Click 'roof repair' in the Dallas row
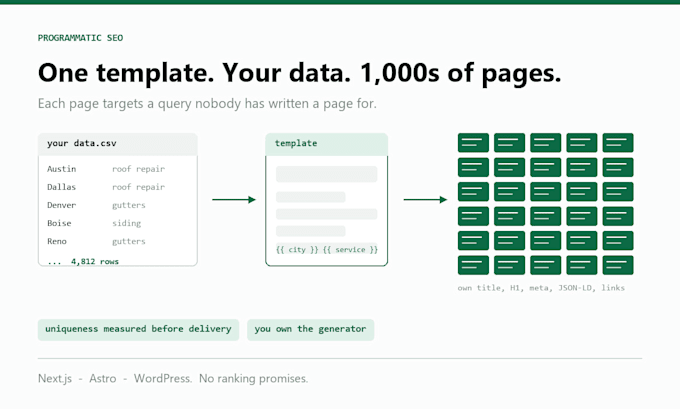The image size is (680, 409). point(138,187)
